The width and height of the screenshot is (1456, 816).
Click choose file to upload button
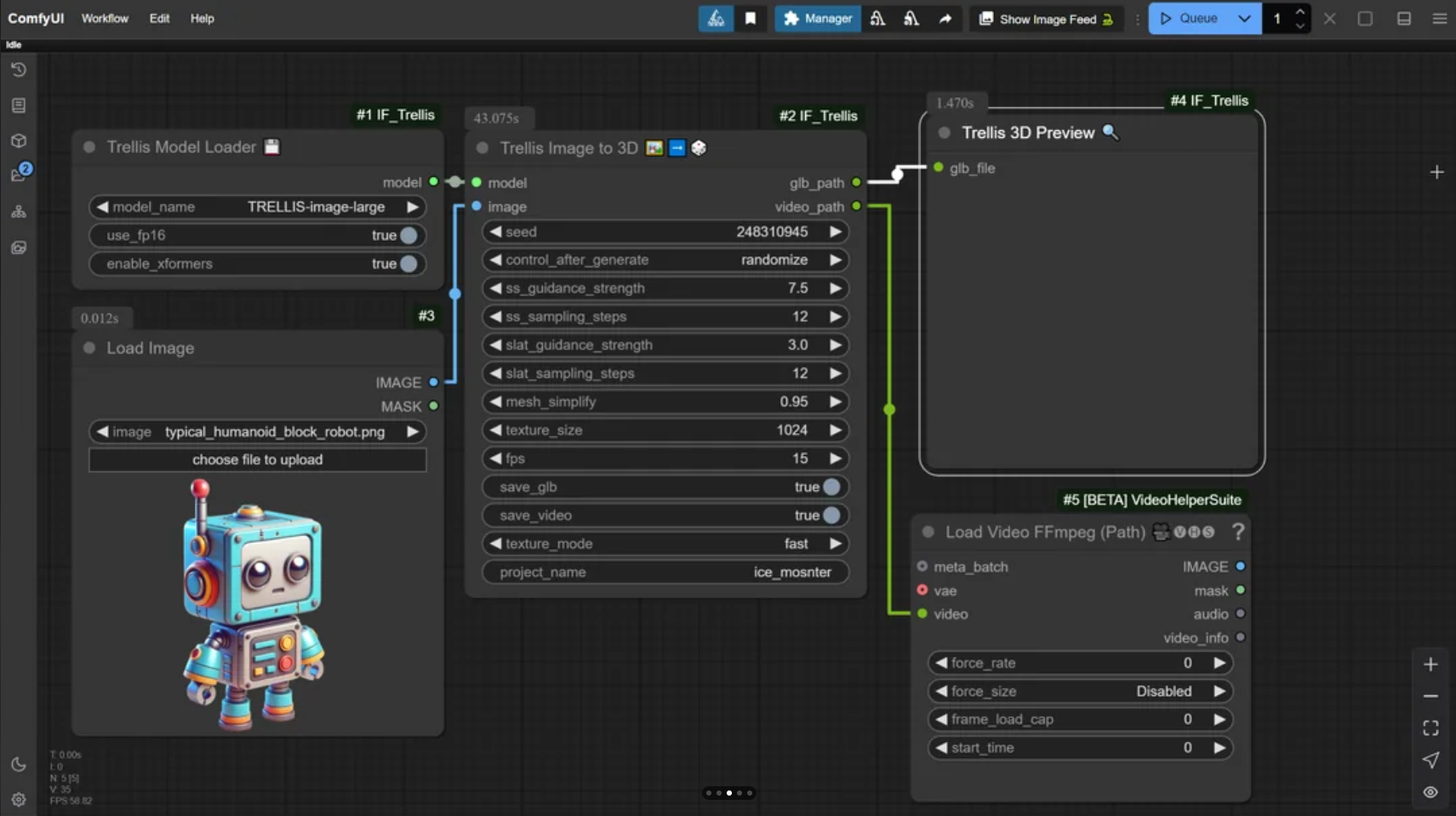pos(257,459)
